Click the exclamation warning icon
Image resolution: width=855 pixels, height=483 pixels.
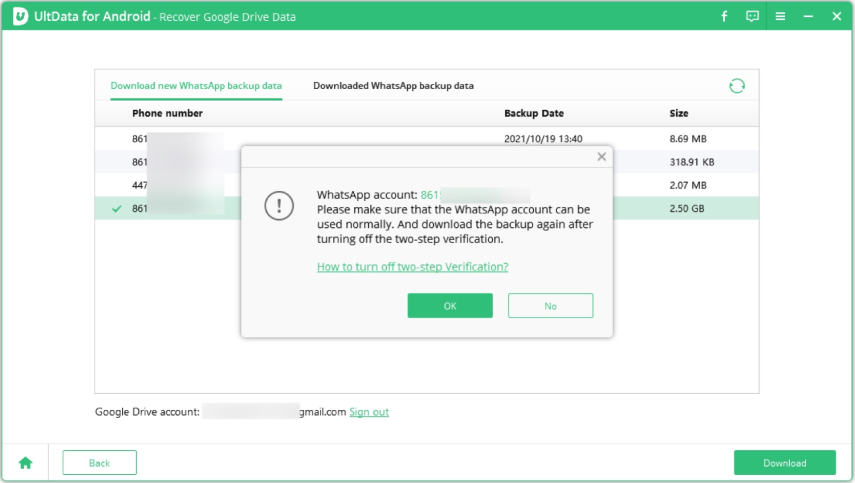point(279,206)
